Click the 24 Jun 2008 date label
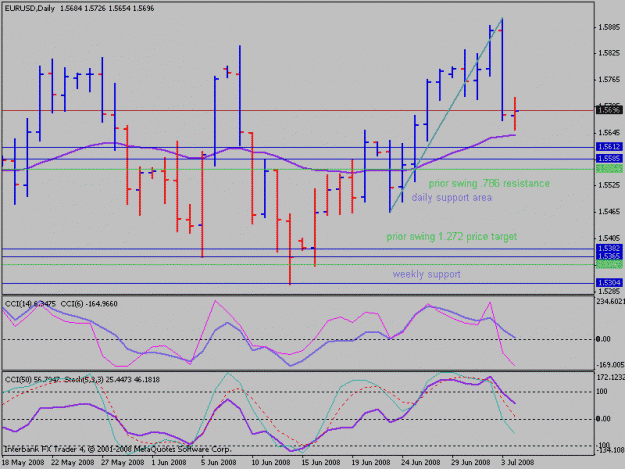The height and width of the screenshot is (469, 625). pos(420,462)
